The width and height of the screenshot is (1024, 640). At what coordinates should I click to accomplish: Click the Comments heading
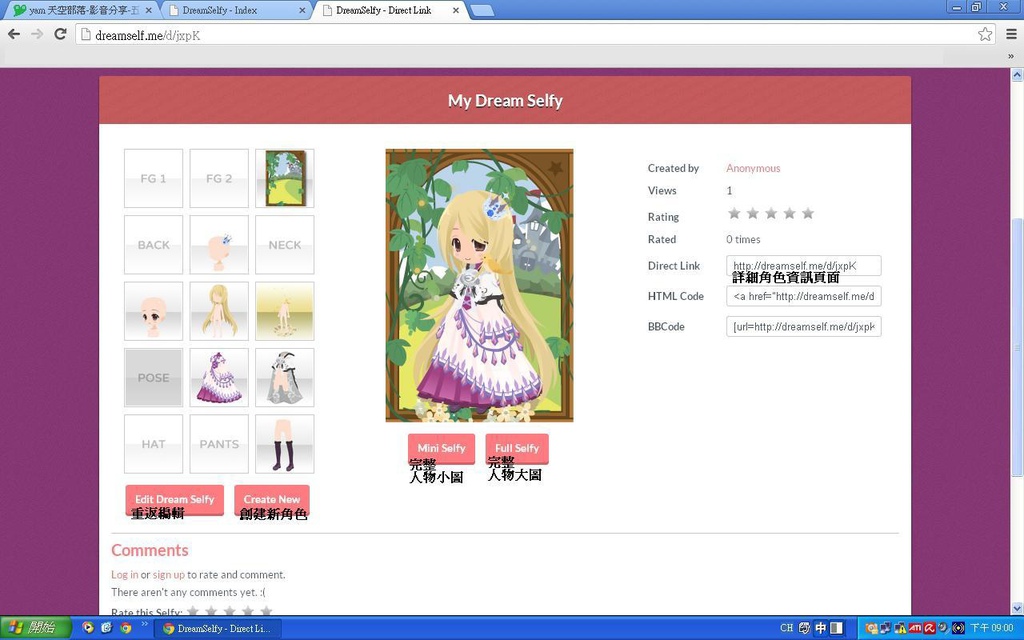tap(150, 550)
